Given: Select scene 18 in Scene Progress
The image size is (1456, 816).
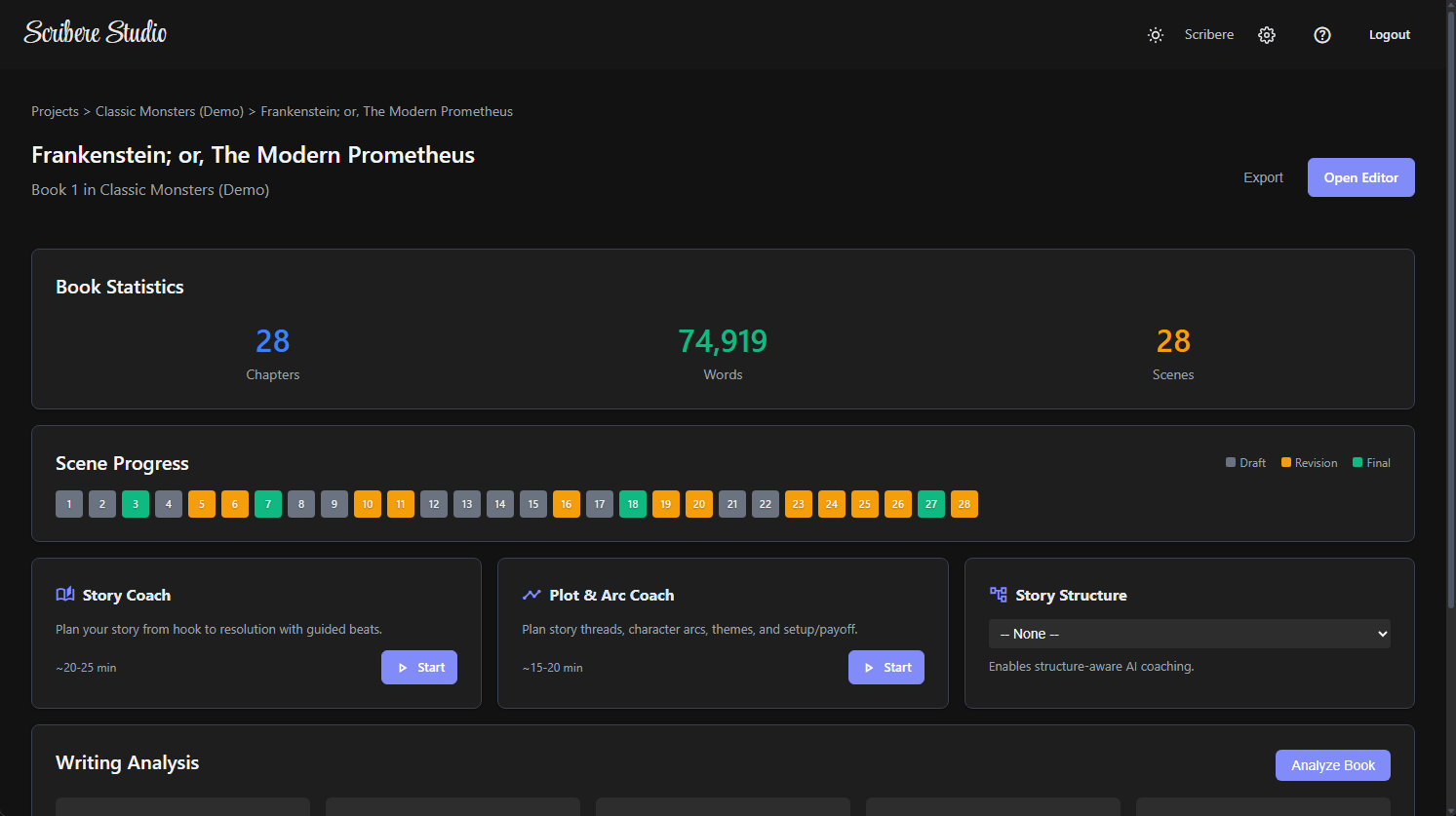Looking at the screenshot, I should [632, 504].
